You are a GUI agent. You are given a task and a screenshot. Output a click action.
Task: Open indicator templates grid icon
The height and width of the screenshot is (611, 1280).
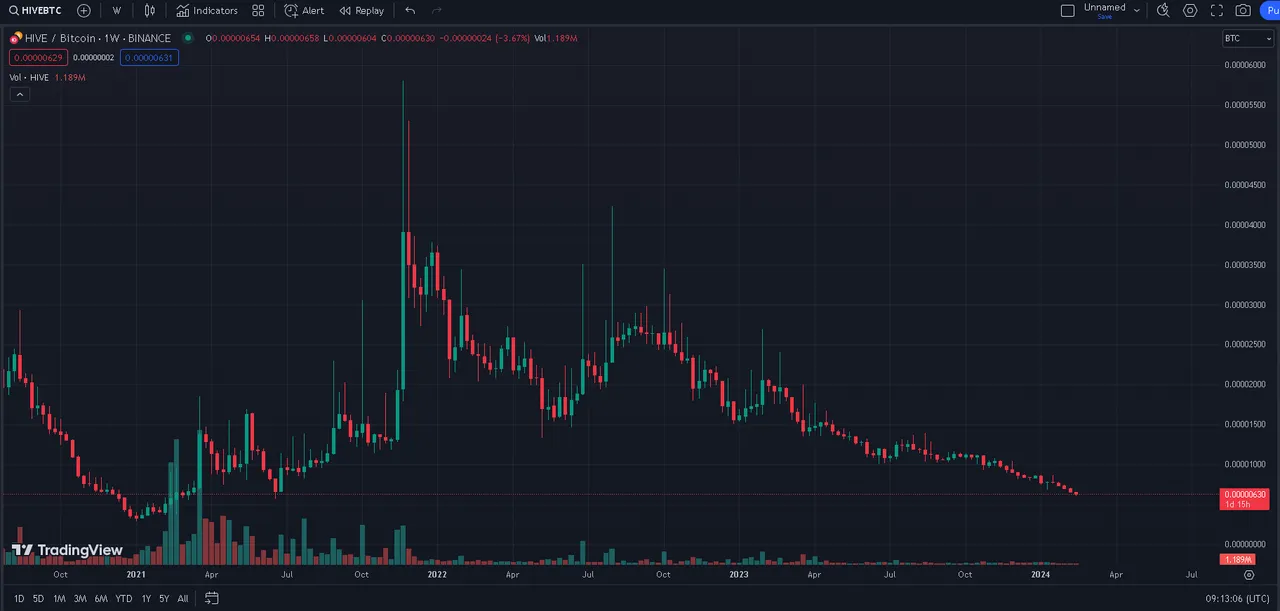(259, 10)
